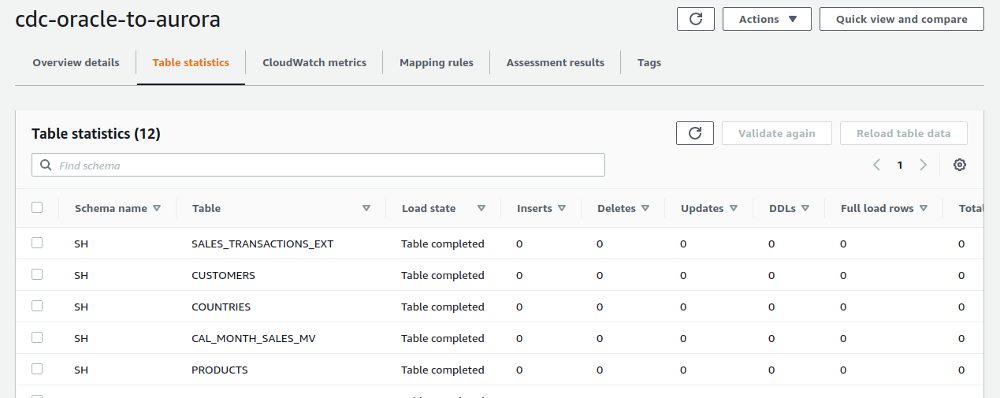
Task: Open the Tags tab
Action: [649, 63]
